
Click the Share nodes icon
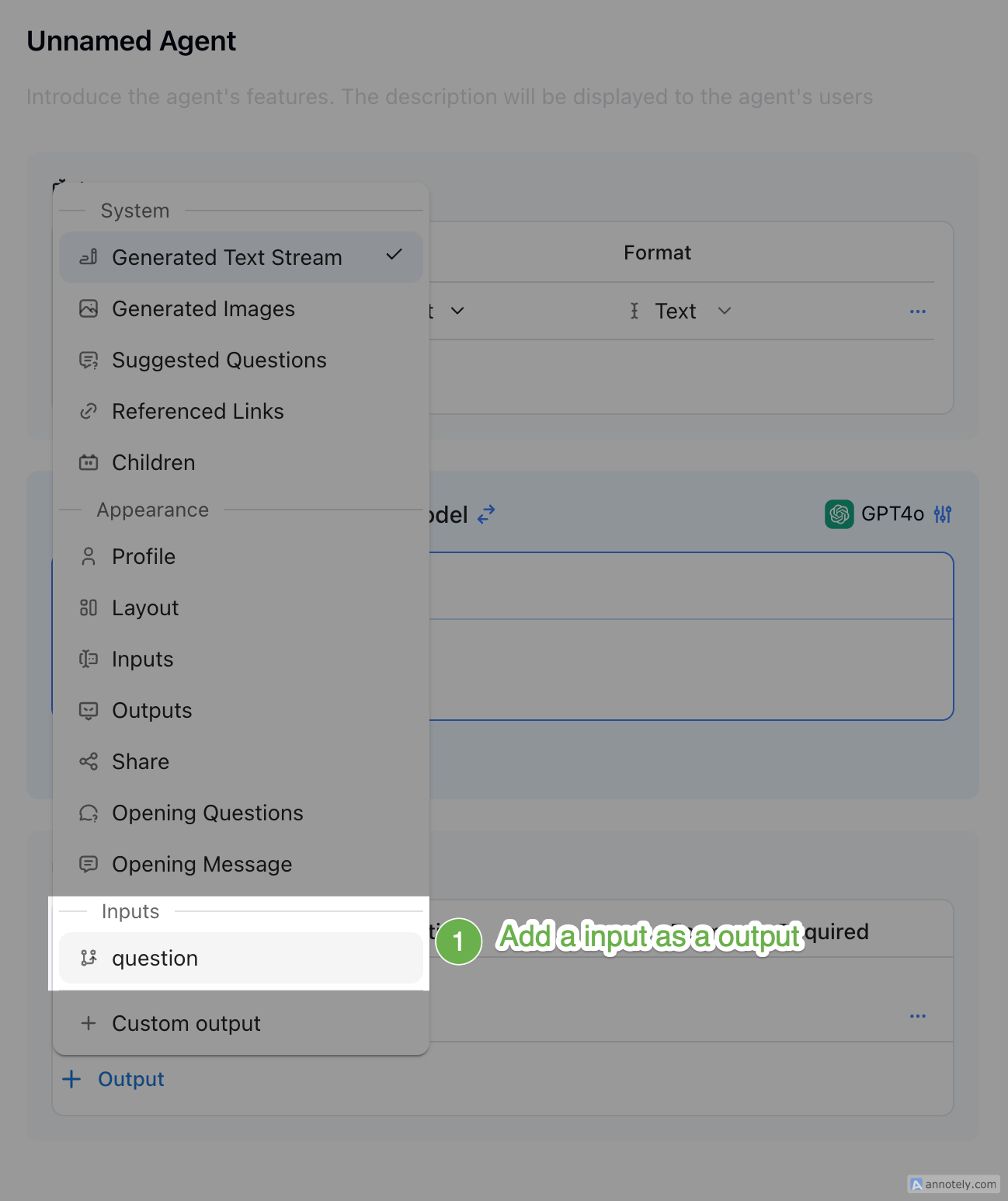pyautogui.click(x=89, y=761)
